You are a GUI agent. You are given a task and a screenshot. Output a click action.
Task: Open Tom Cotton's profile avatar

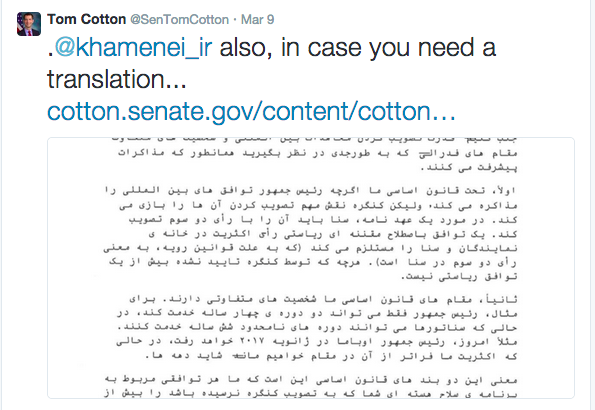[x=29, y=24]
